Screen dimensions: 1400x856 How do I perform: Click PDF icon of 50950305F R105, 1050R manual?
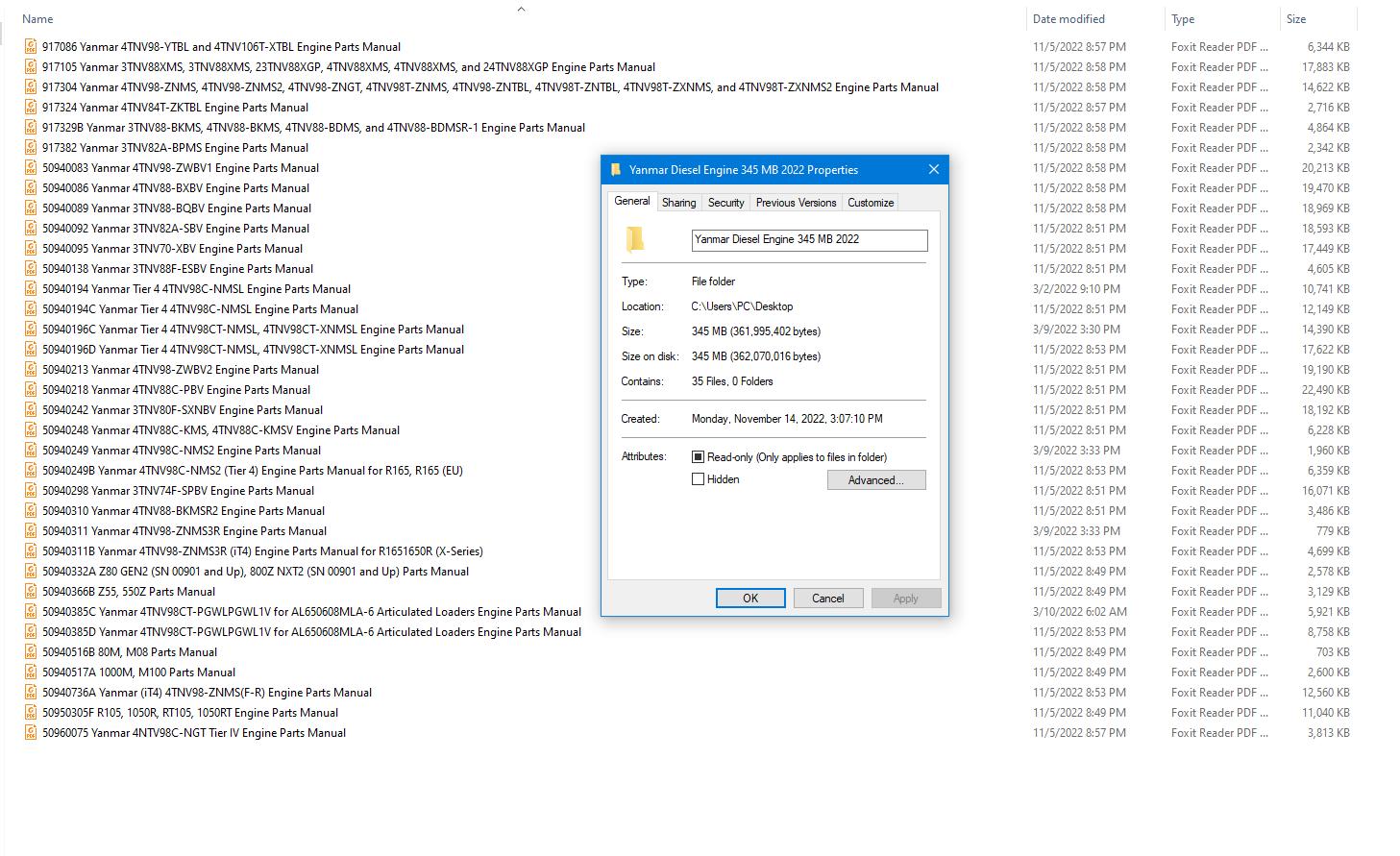pos(31,712)
